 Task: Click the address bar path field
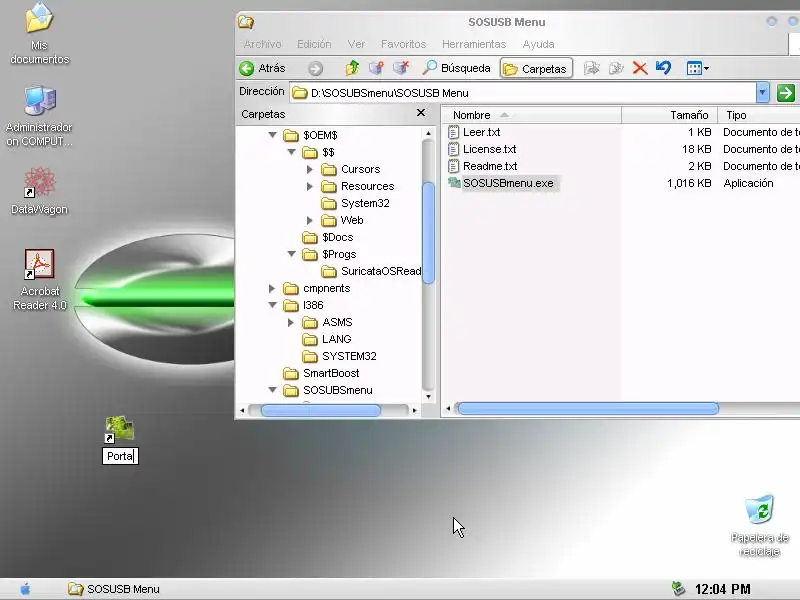coord(523,93)
